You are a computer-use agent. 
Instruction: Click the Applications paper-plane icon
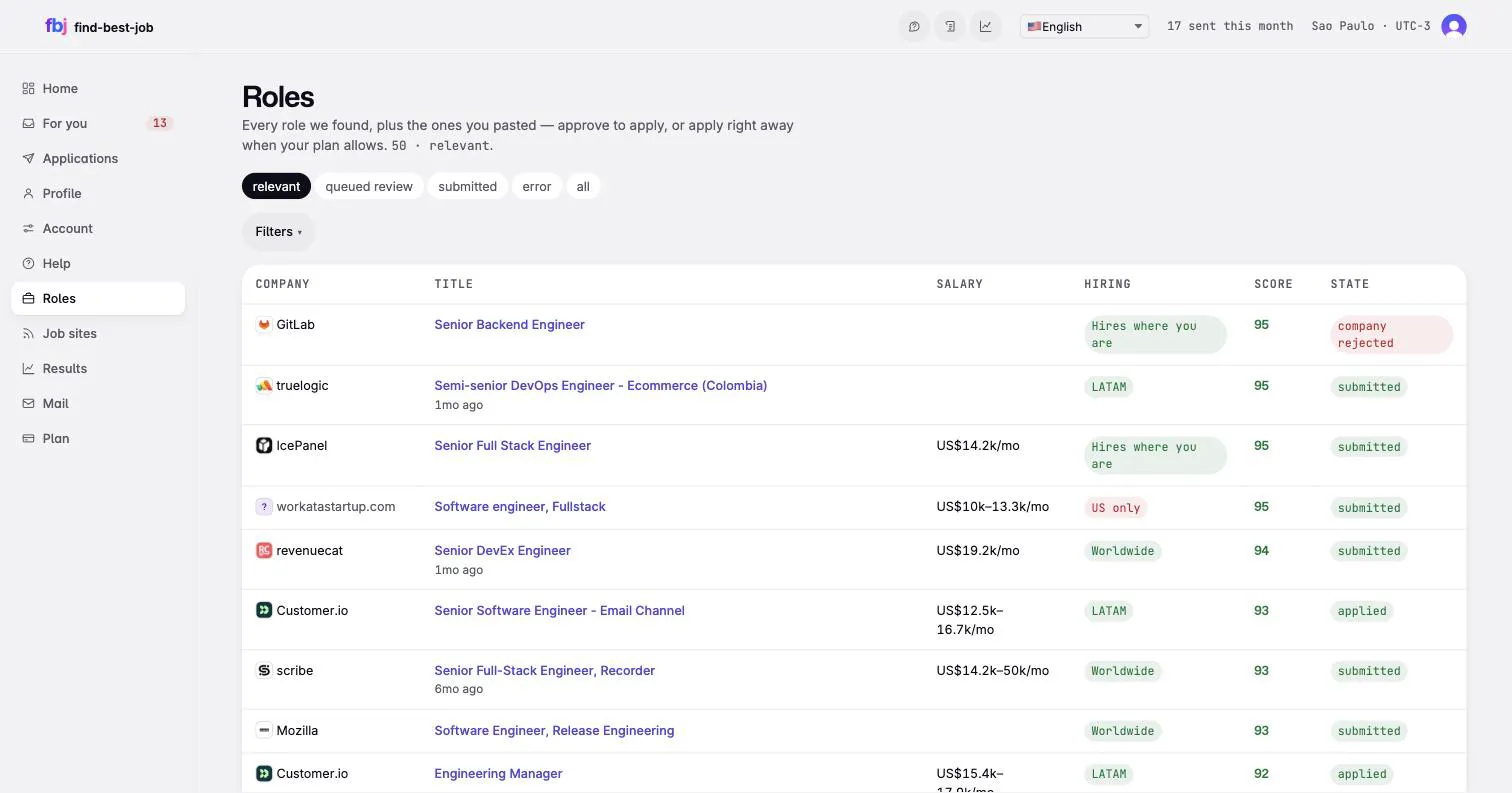click(28, 159)
